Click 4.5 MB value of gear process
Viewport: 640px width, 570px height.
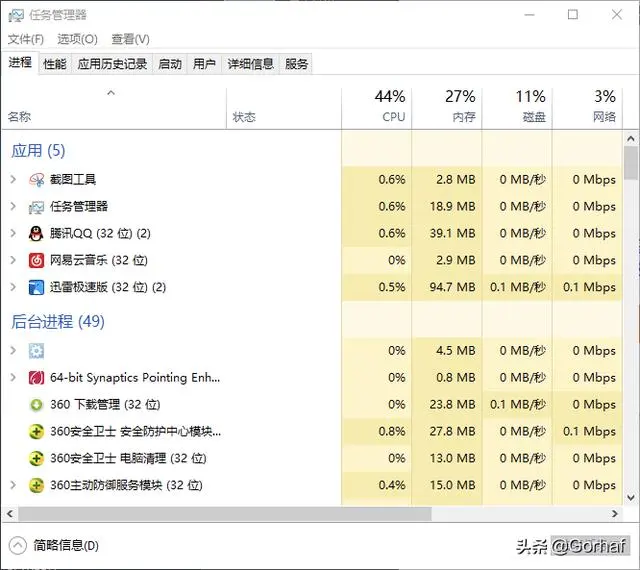click(456, 350)
